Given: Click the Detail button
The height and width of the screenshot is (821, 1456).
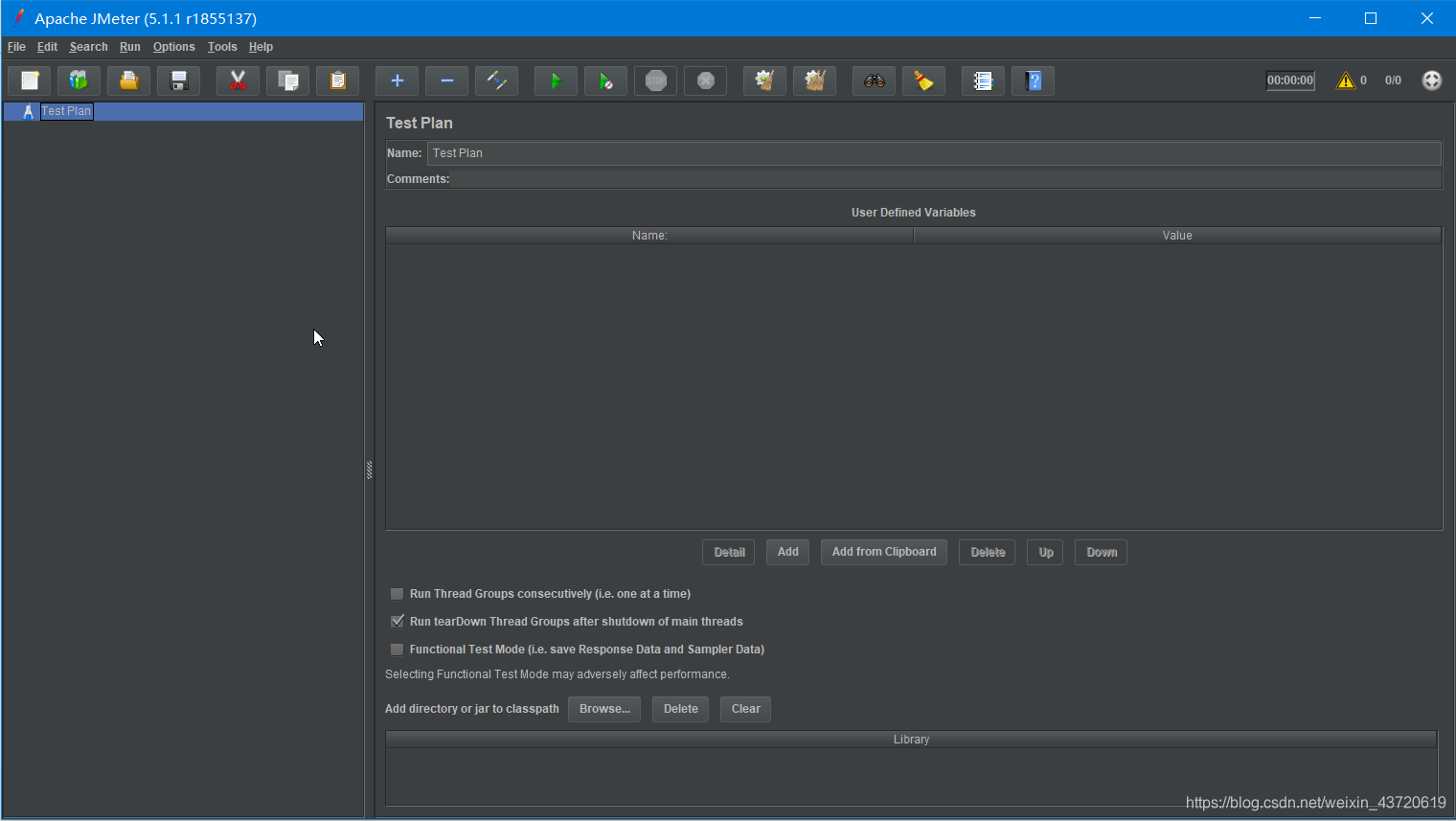Looking at the screenshot, I should [729, 552].
